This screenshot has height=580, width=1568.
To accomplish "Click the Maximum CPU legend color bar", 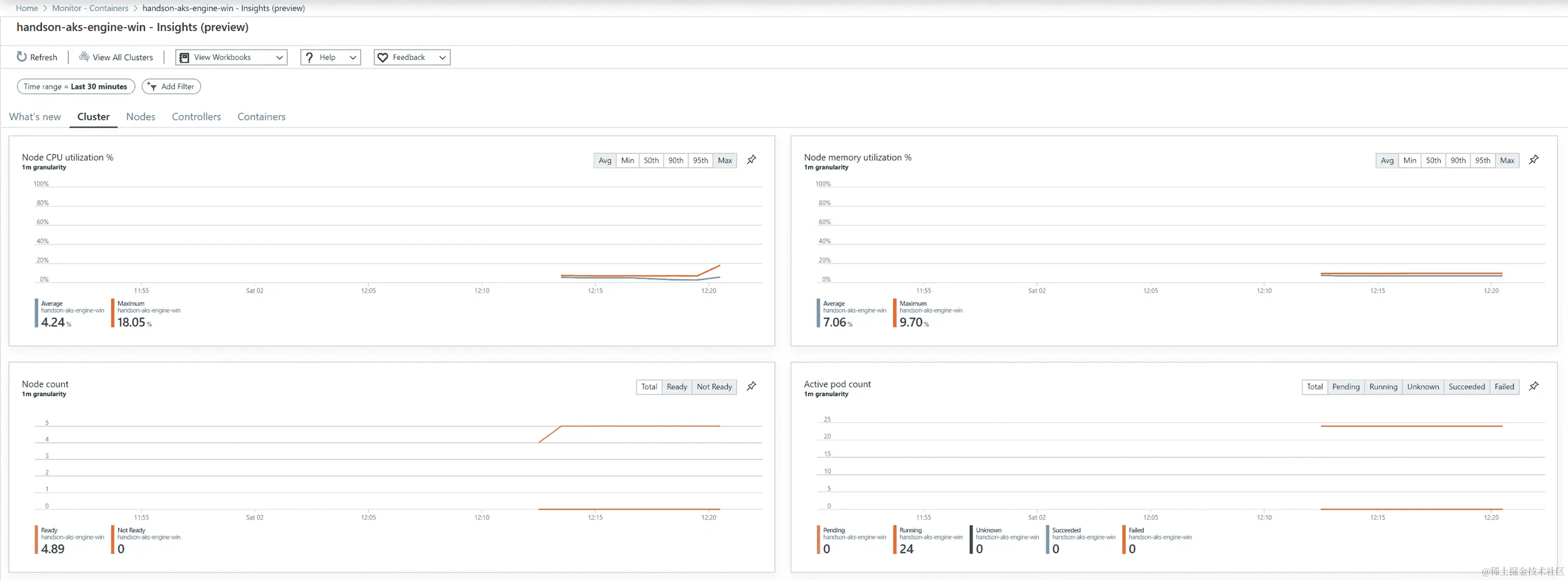I will [113, 312].
